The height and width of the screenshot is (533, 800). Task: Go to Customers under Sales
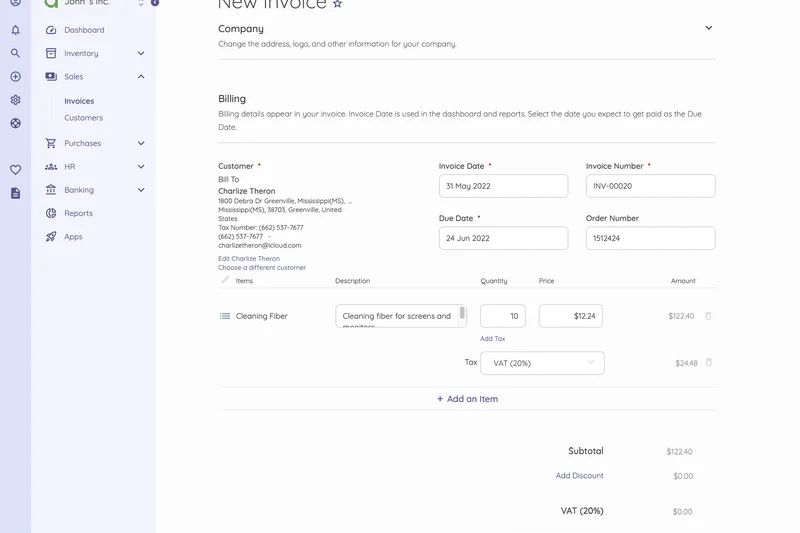click(83, 118)
